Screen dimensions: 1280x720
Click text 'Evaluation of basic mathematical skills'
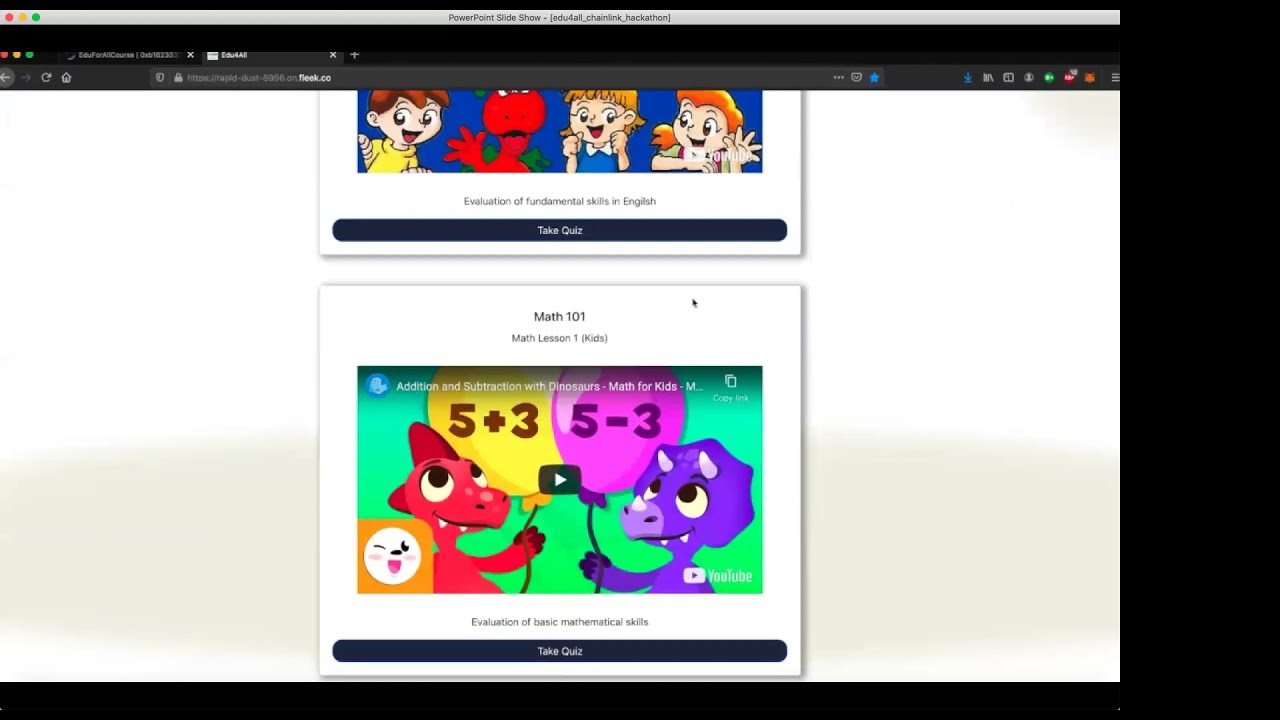pyautogui.click(x=560, y=622)
